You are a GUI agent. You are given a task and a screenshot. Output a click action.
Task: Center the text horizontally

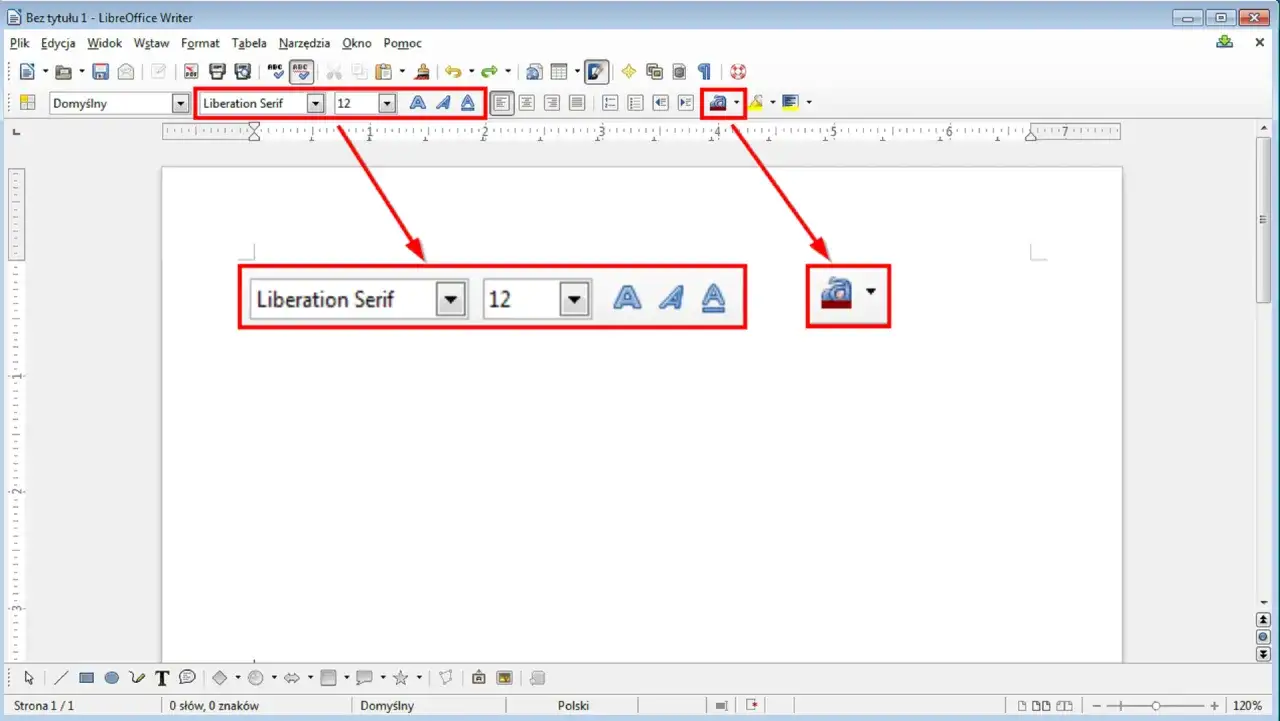coord(526,102)
